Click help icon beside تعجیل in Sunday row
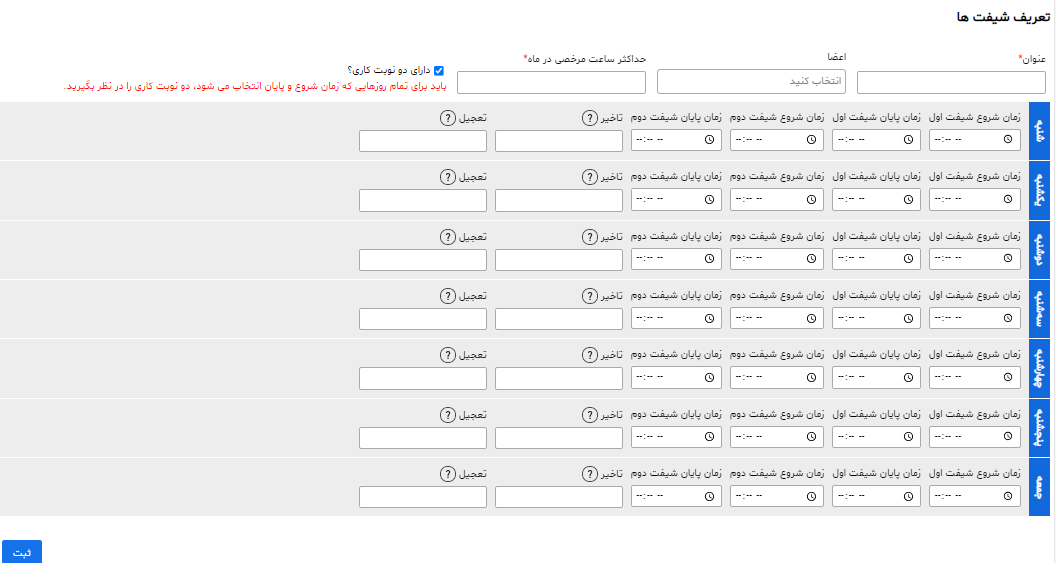The image size is (1056, 563). 448,177
